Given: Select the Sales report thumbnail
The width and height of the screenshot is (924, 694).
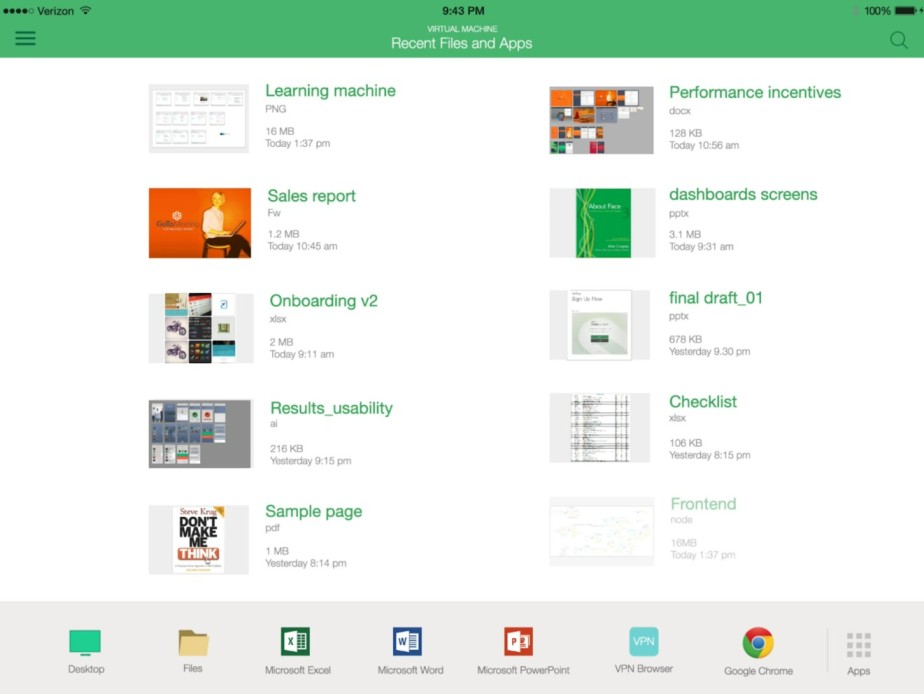Looking at the screenshot, I should (200, 223).
